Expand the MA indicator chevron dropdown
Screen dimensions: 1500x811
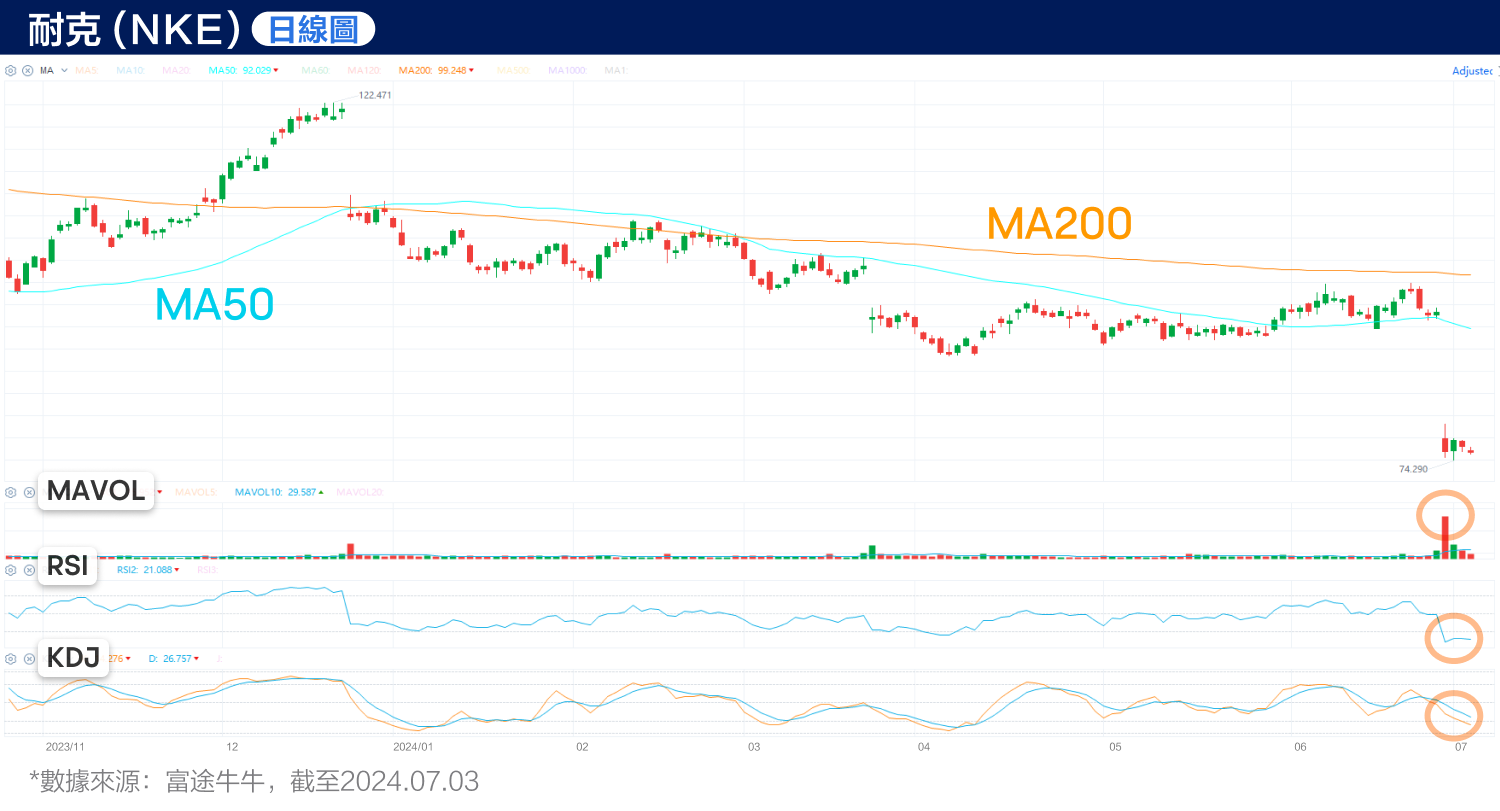62,70
